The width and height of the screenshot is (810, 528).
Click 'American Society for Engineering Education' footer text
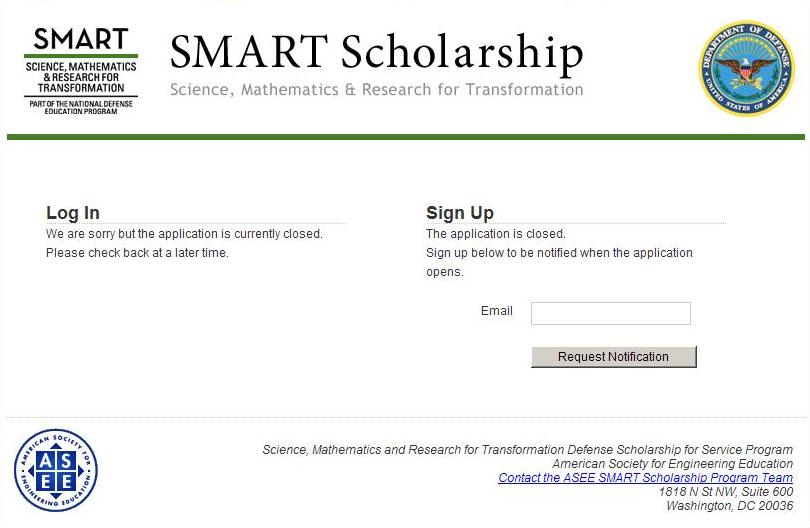pos(672,464)
